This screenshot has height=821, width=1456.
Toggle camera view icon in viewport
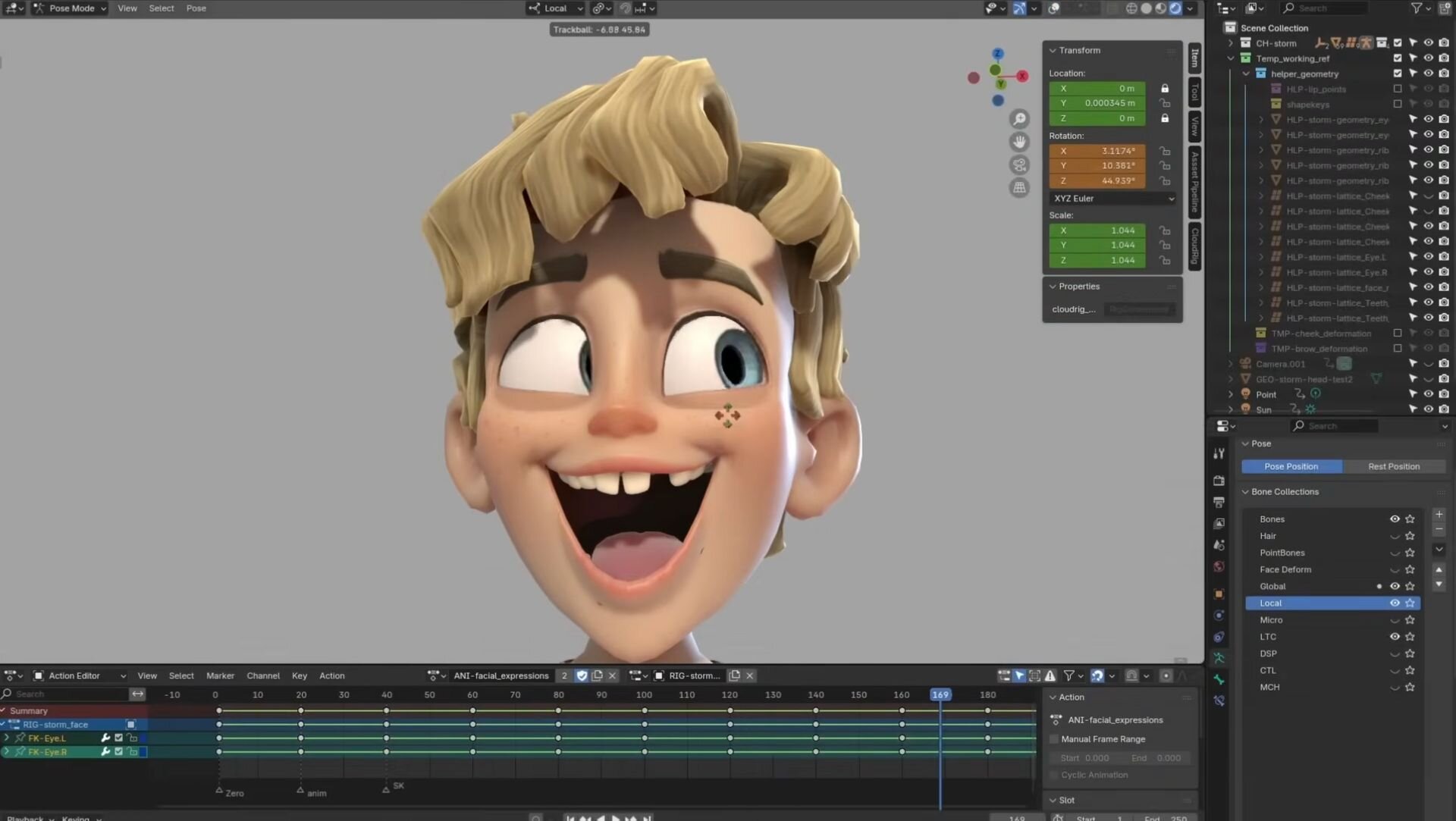pos(1020,165)
